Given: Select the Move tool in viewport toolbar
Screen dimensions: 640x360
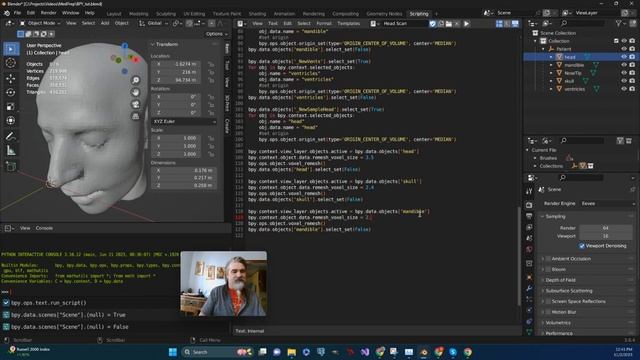Looking at the screenshot, I should 11,78.
